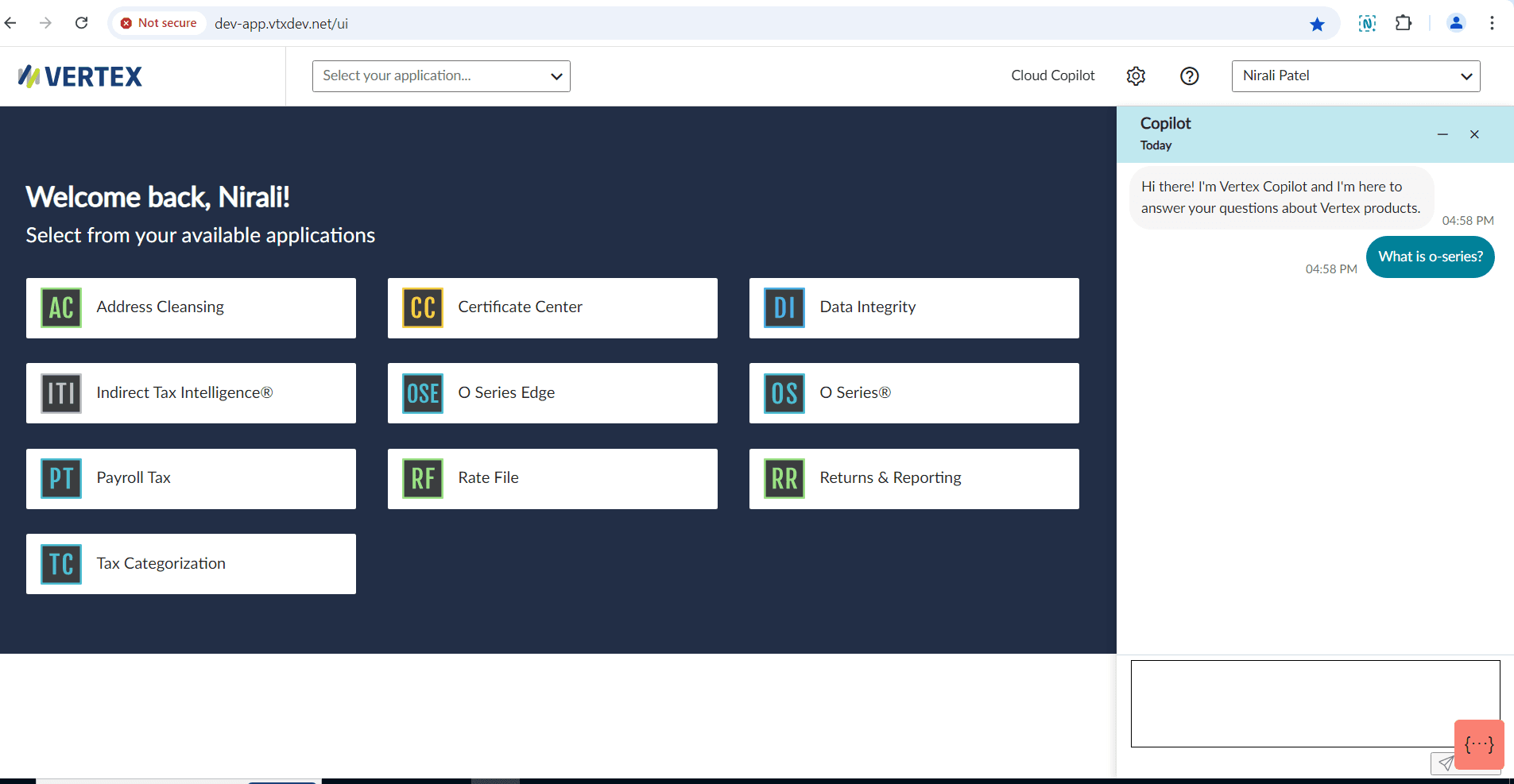Select the O Series Edge label
This screenshot has height=784, width=1514.
[506, 392]
